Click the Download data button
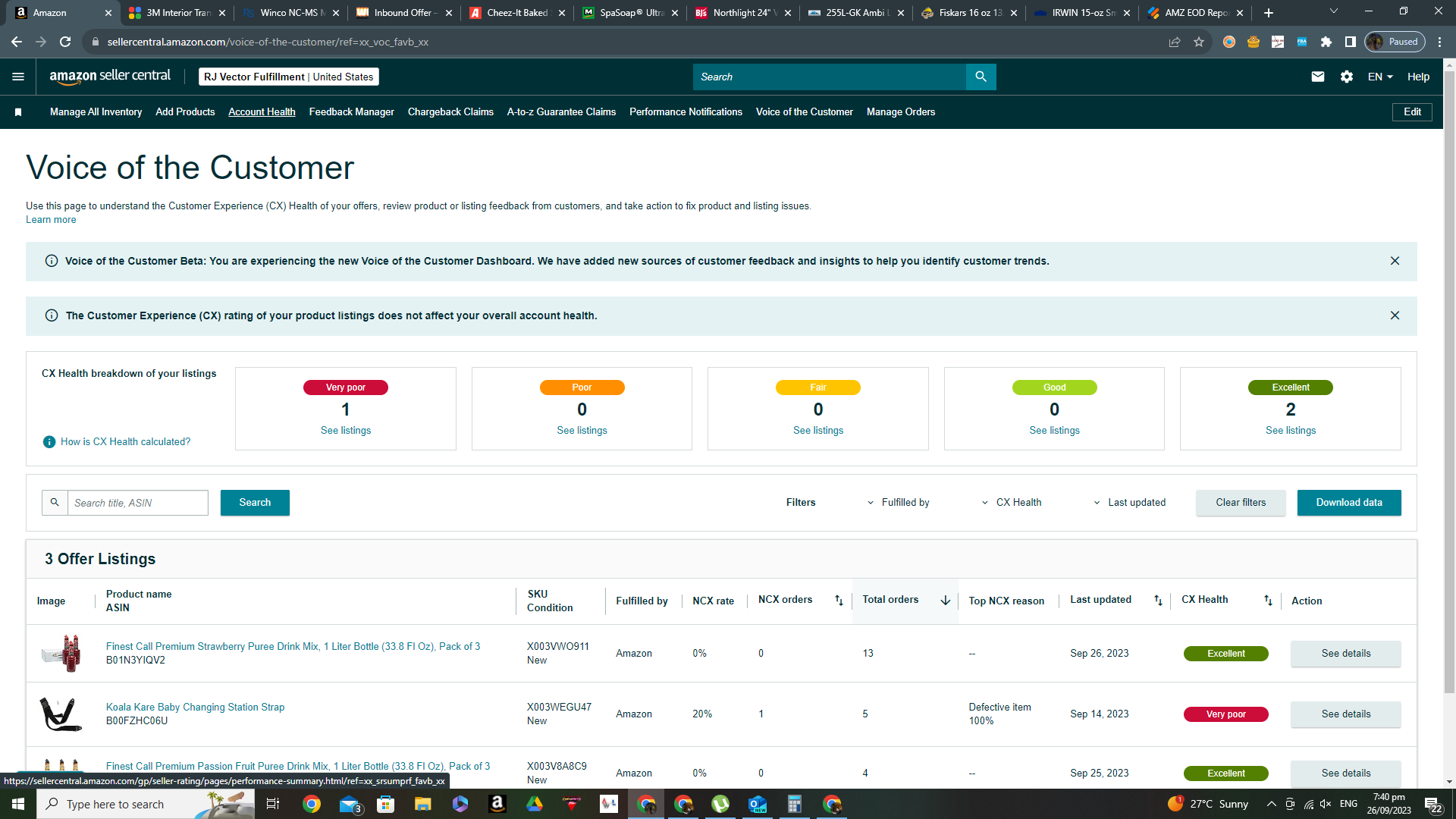The width and height of the screenshot is (1456, 819). pos(1349,503)
